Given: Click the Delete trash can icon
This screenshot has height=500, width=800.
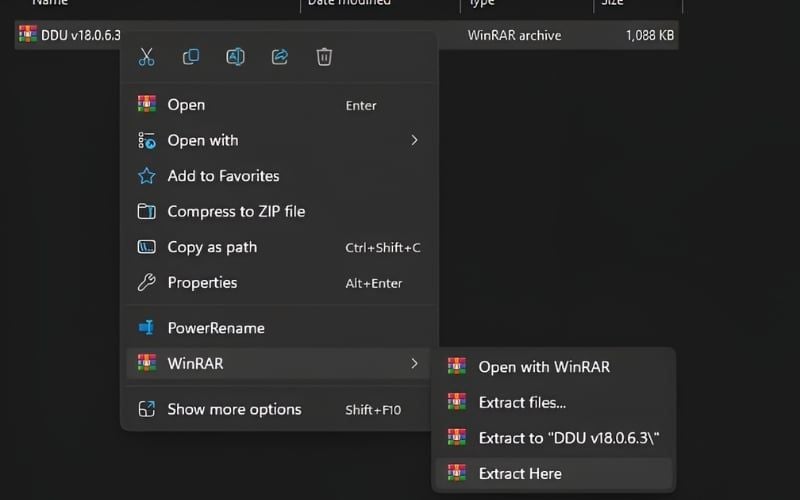Looking at the screenshot, I should pos(324,57).
